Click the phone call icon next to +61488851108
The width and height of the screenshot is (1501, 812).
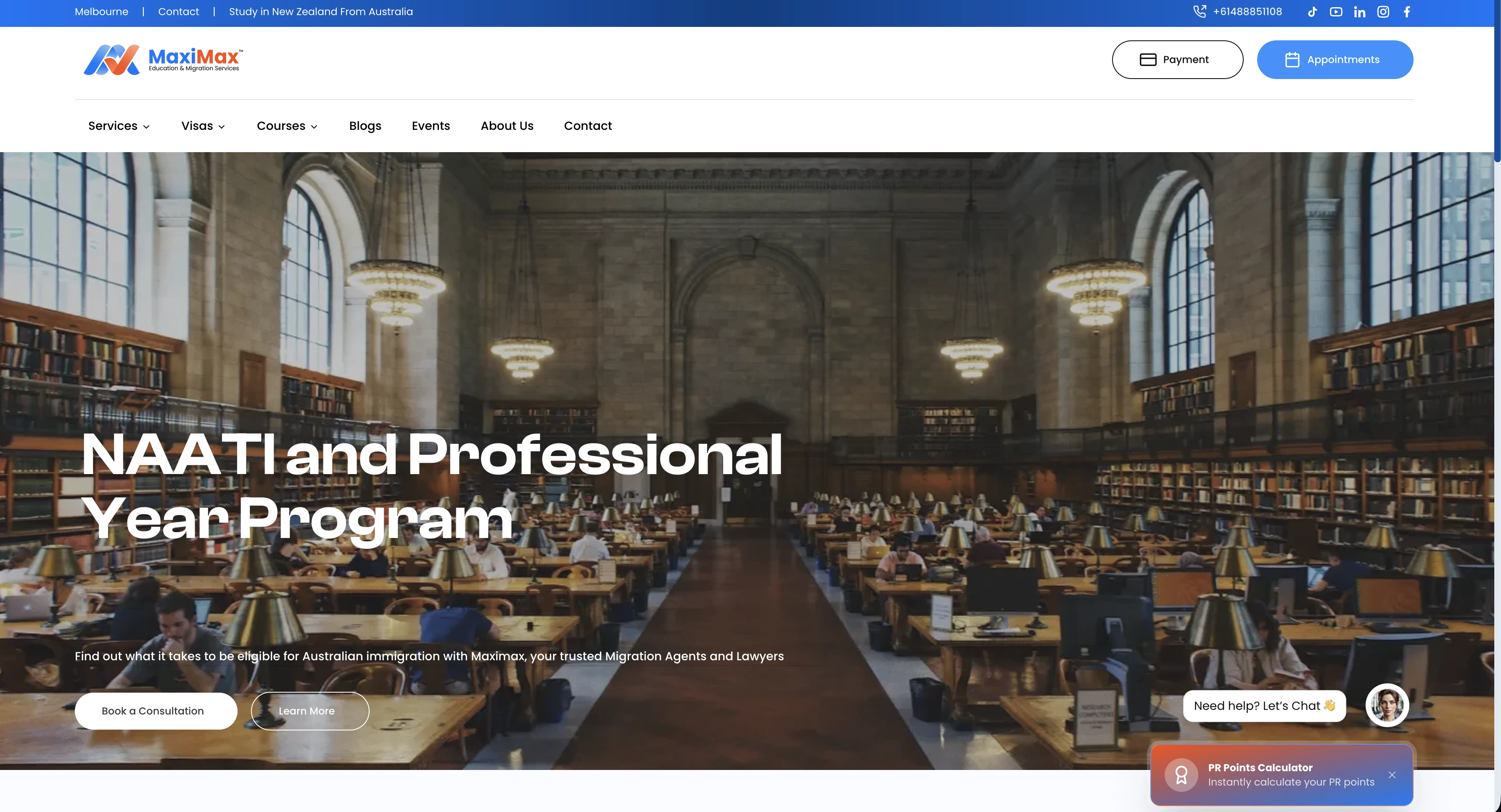tap(1200, 11)
